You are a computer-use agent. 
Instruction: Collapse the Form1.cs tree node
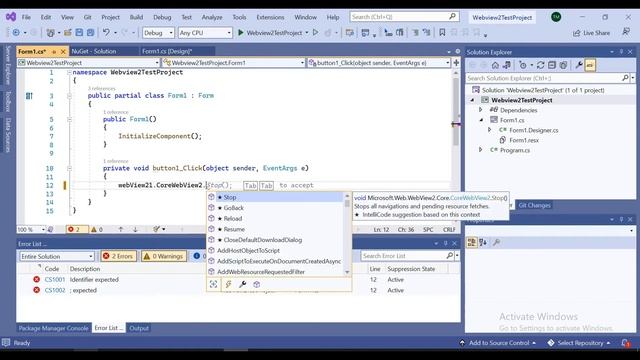481,120
